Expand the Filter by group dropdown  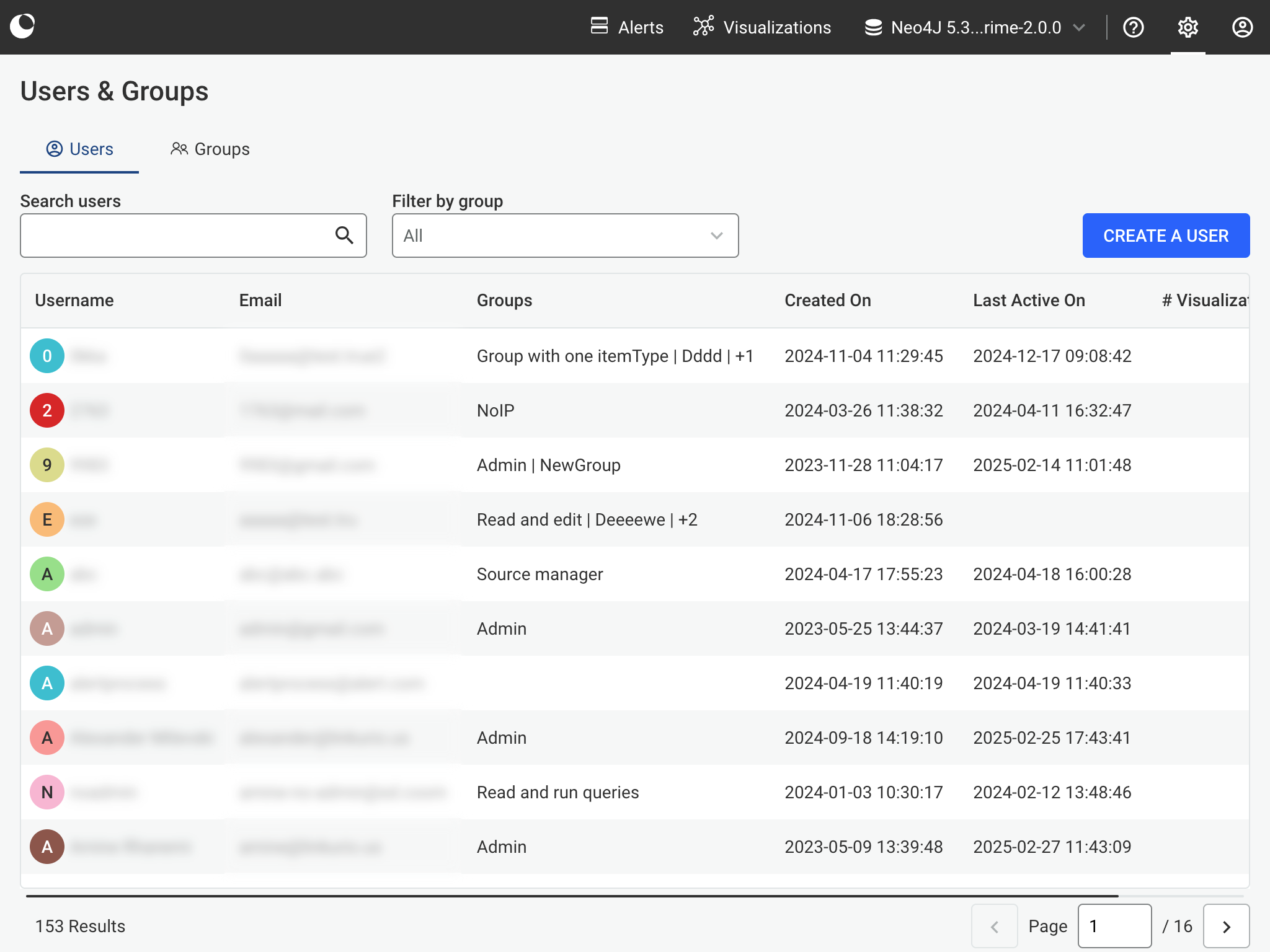[x=566, y=236]
